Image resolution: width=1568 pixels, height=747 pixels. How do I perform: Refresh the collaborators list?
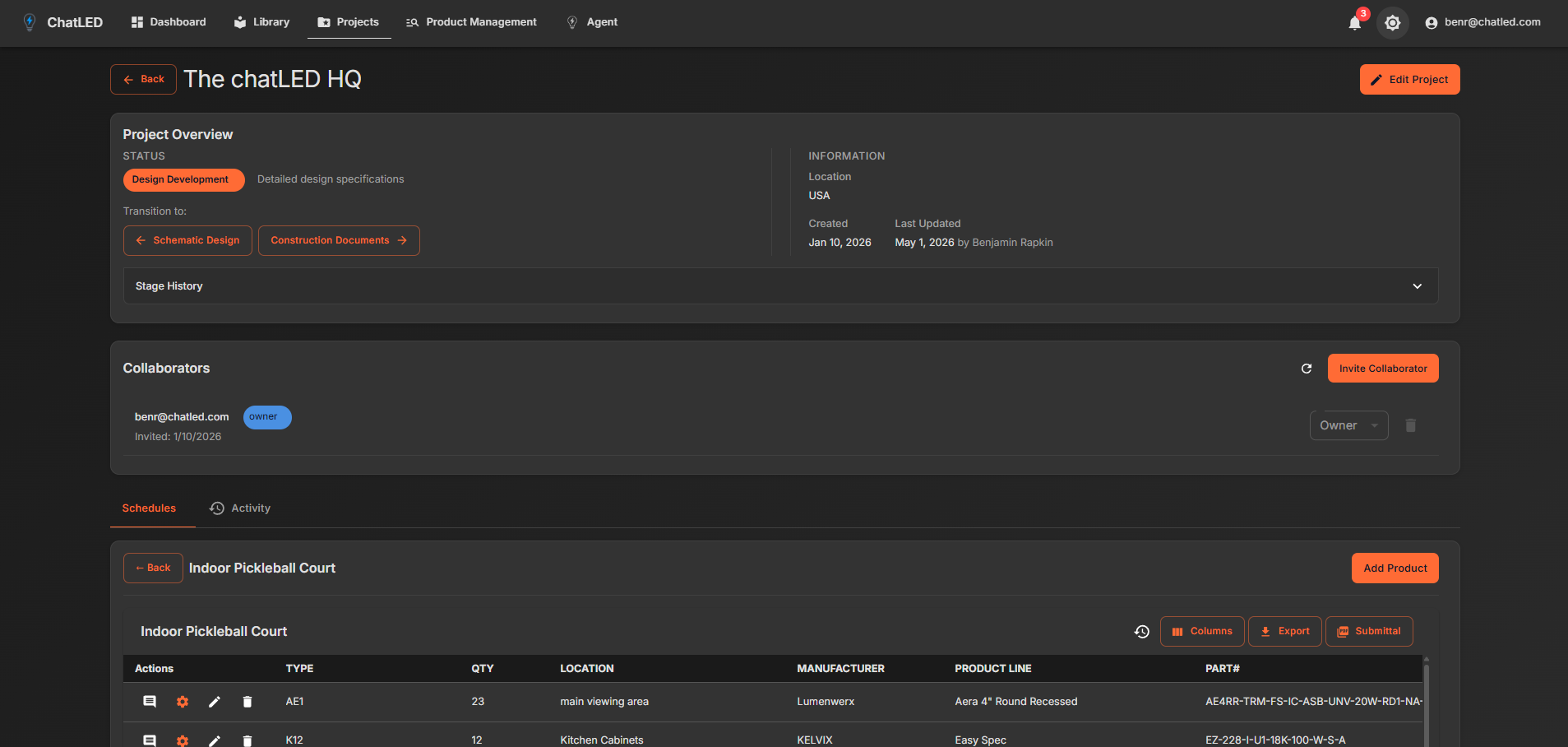coord(1307,369)
